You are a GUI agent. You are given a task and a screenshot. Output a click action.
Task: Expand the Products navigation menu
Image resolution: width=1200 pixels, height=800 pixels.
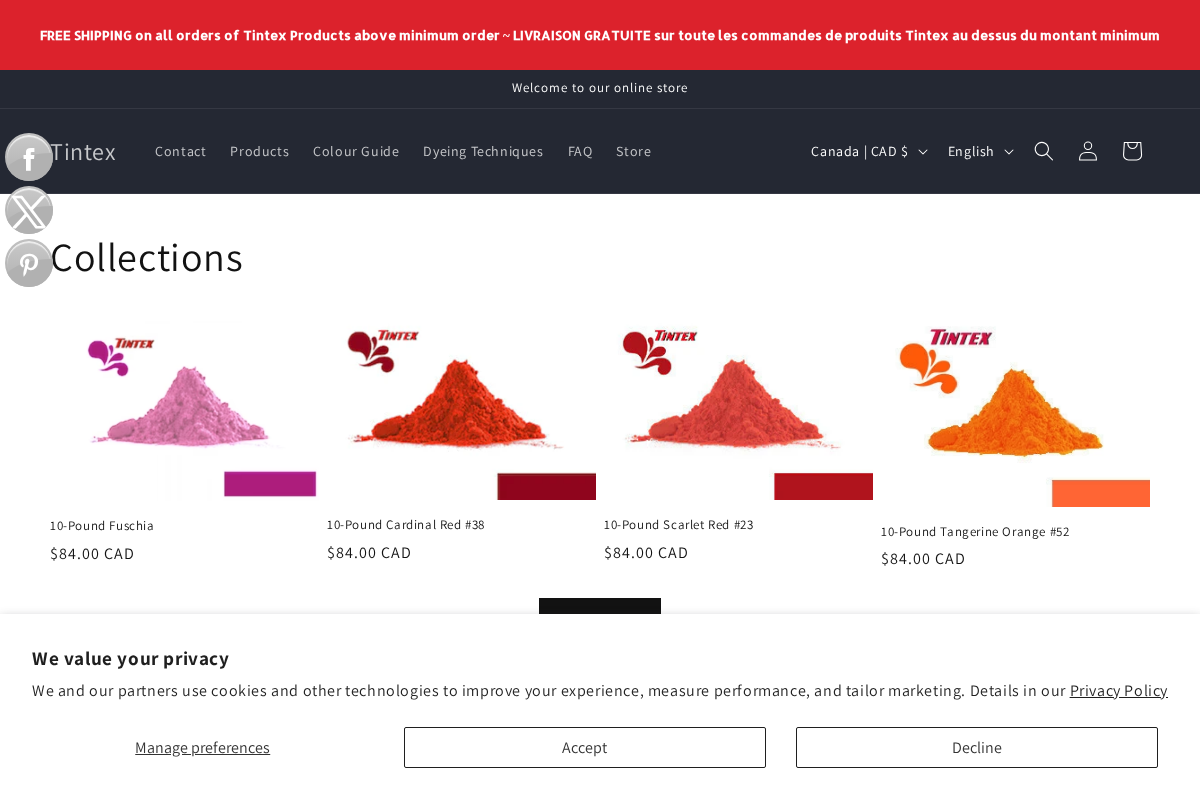[x=259, y=151]
